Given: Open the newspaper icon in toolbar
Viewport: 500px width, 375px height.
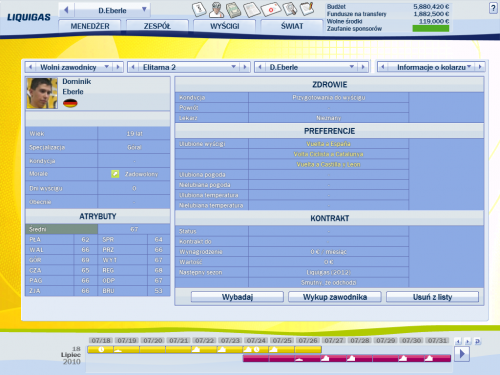Looking at the screenshot, I should tap(251, 9).
